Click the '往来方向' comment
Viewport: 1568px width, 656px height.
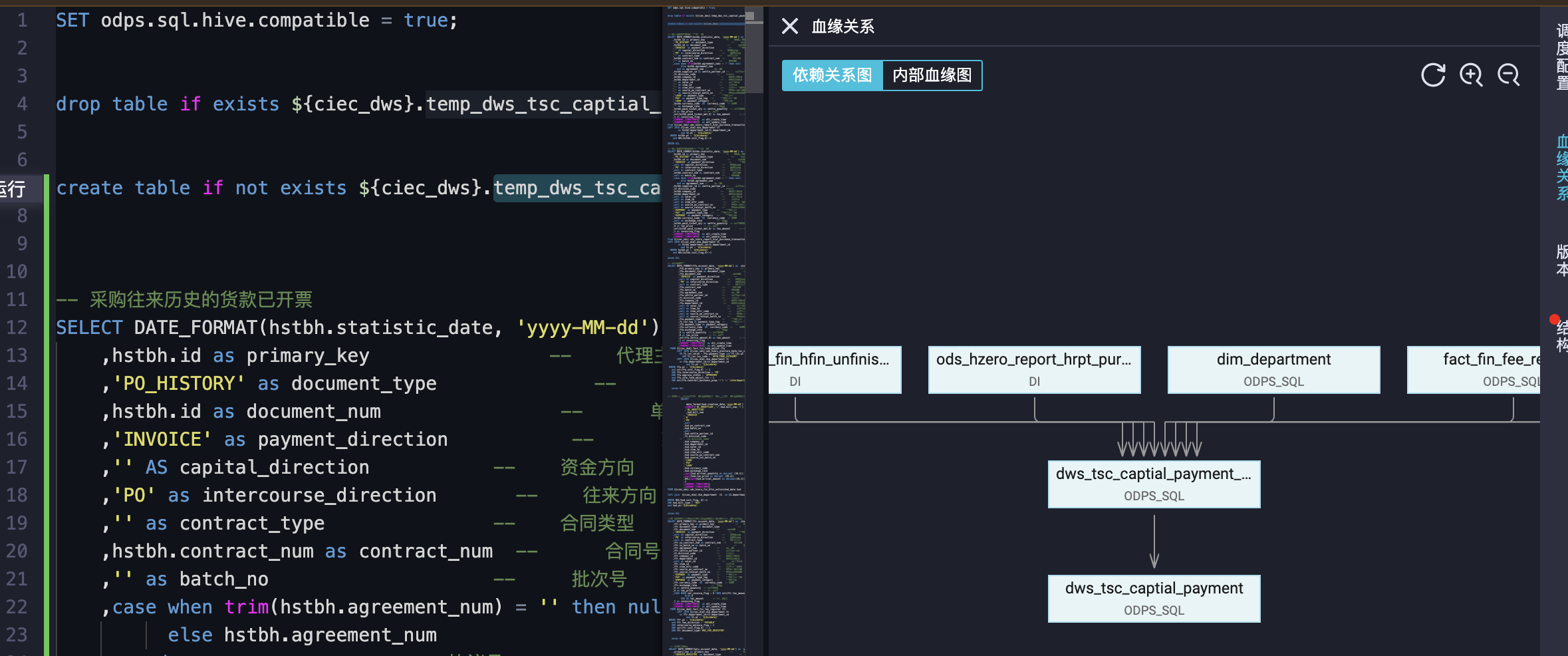pos(620,495)
